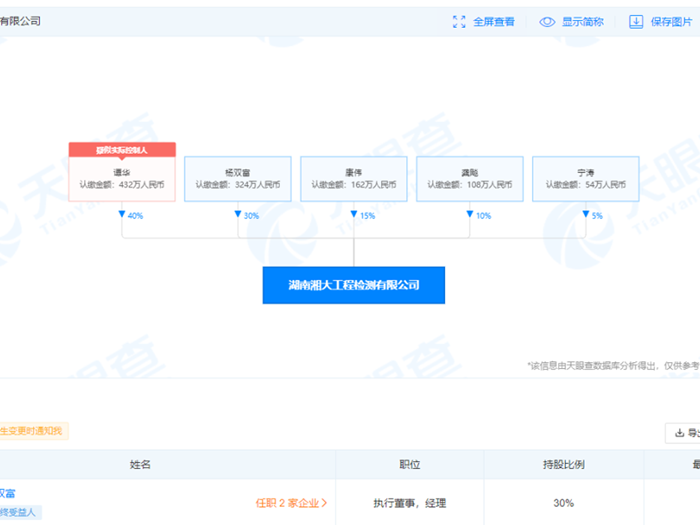
Task: Click the 保存图片 text label
Action: pyautogui.click(x=671, y=21)
